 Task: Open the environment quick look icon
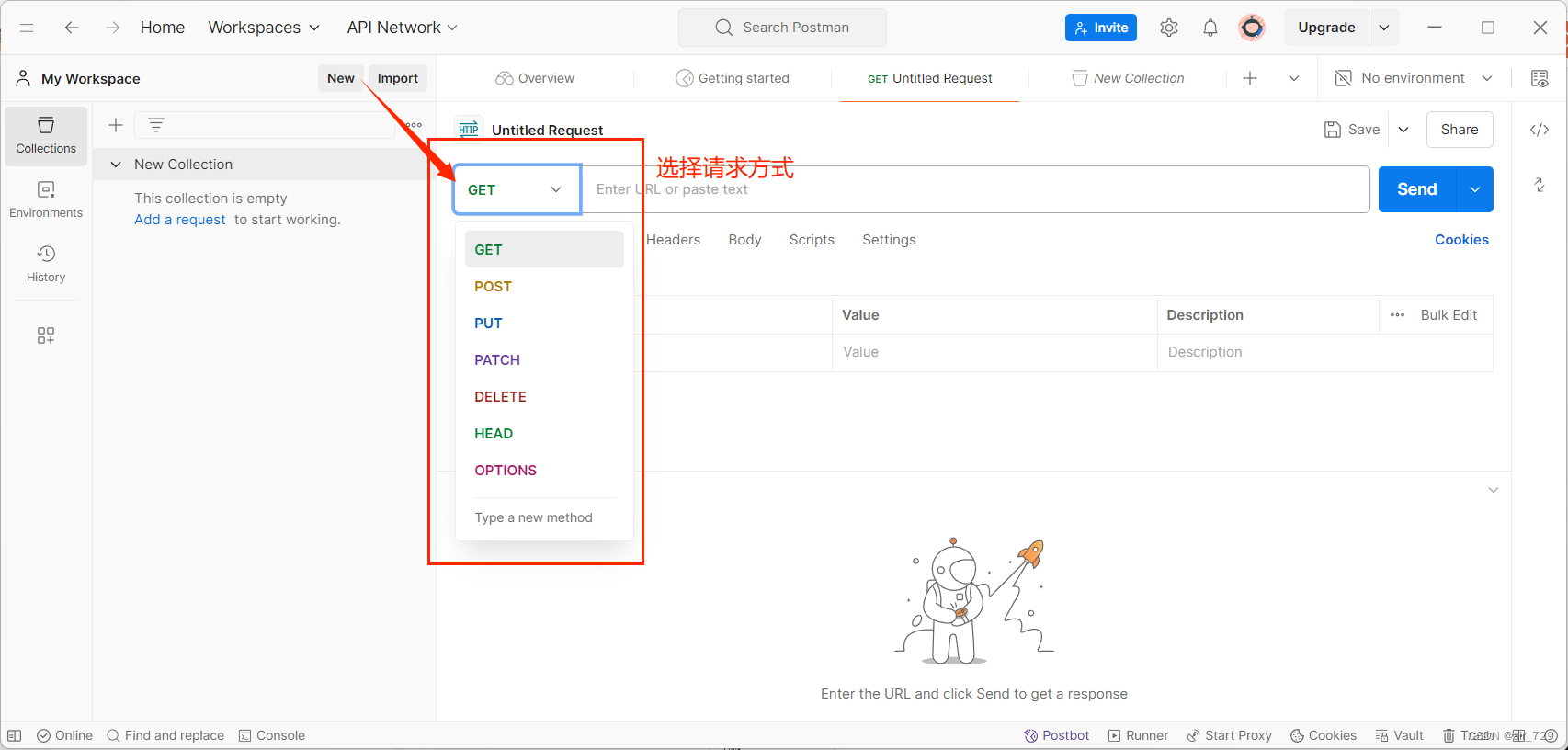(x=1540, y=78)
